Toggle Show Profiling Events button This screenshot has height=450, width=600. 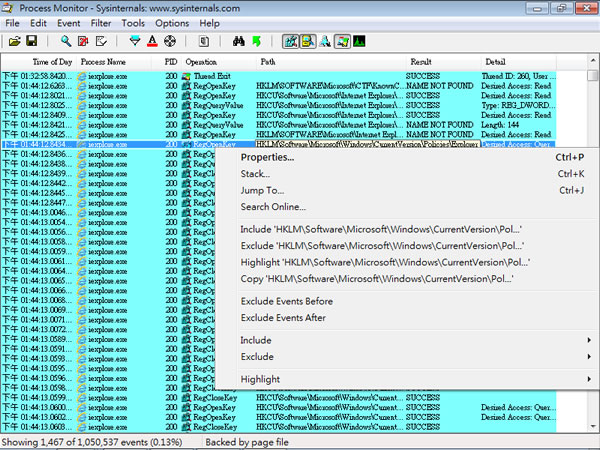click(x=359, y=41)
